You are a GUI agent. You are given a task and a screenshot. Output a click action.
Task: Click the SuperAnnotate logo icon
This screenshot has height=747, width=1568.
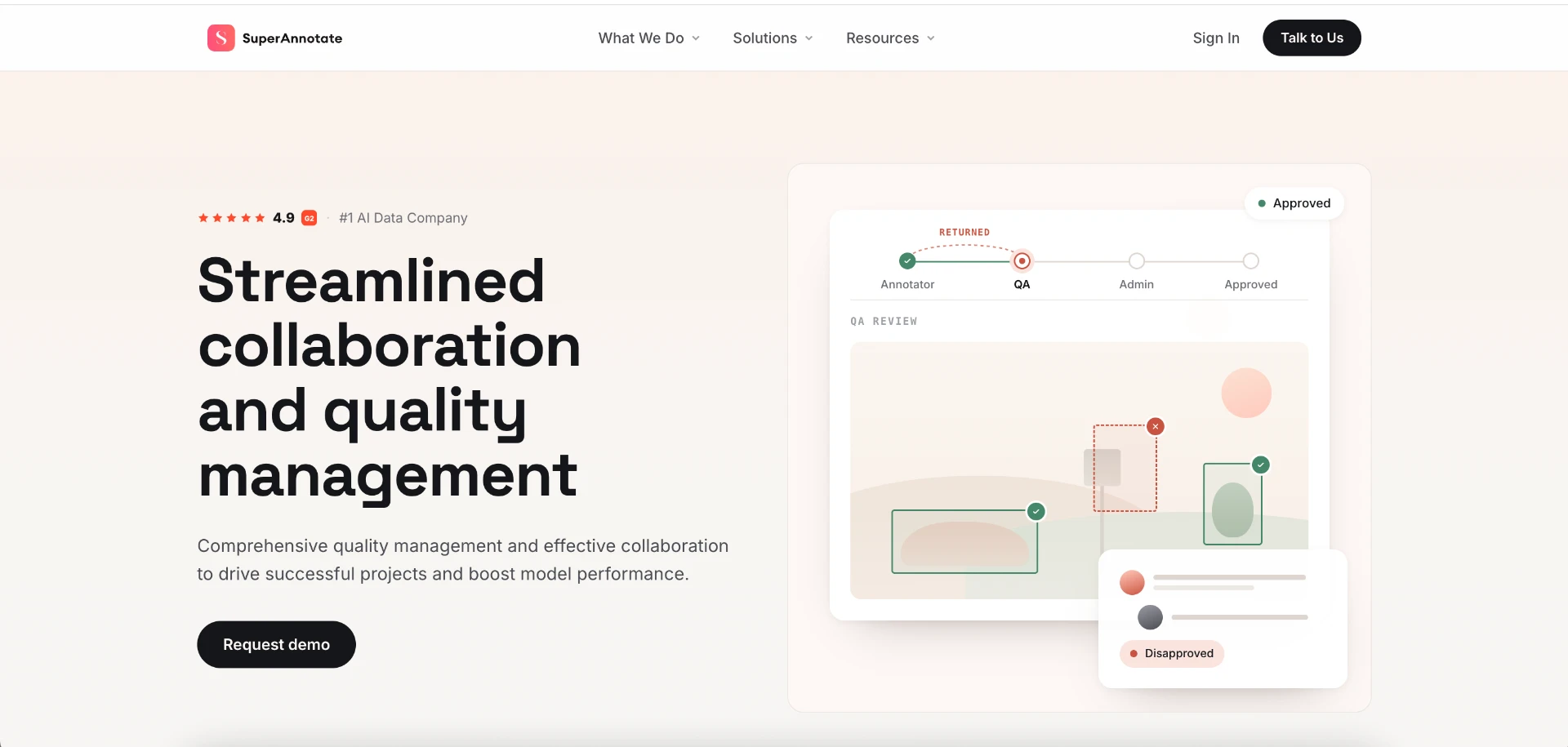[x=220, y=38]
